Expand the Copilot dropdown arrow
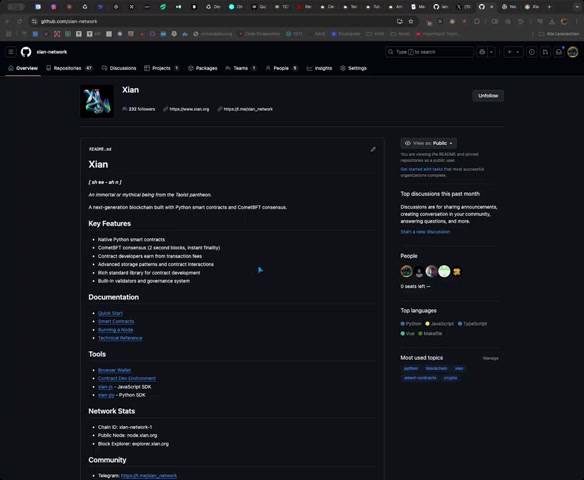 491,52
